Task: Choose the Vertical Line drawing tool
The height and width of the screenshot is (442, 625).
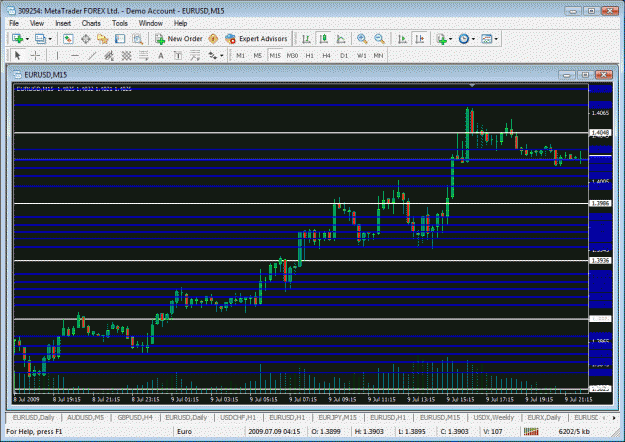Action: point(58,55)
